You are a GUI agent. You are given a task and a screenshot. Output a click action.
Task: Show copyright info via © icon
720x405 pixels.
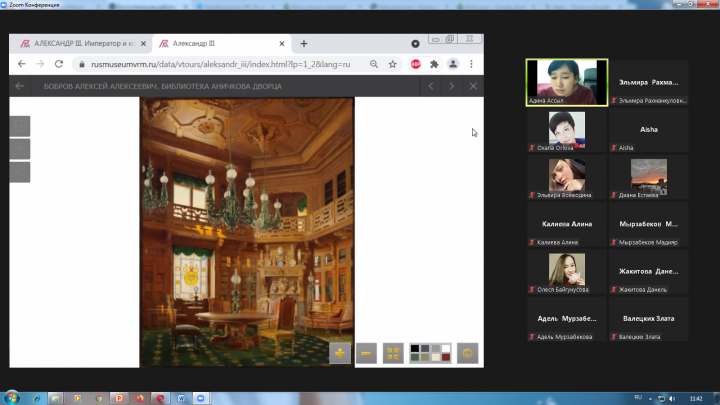pyautogui.click(x=467, y=353)
